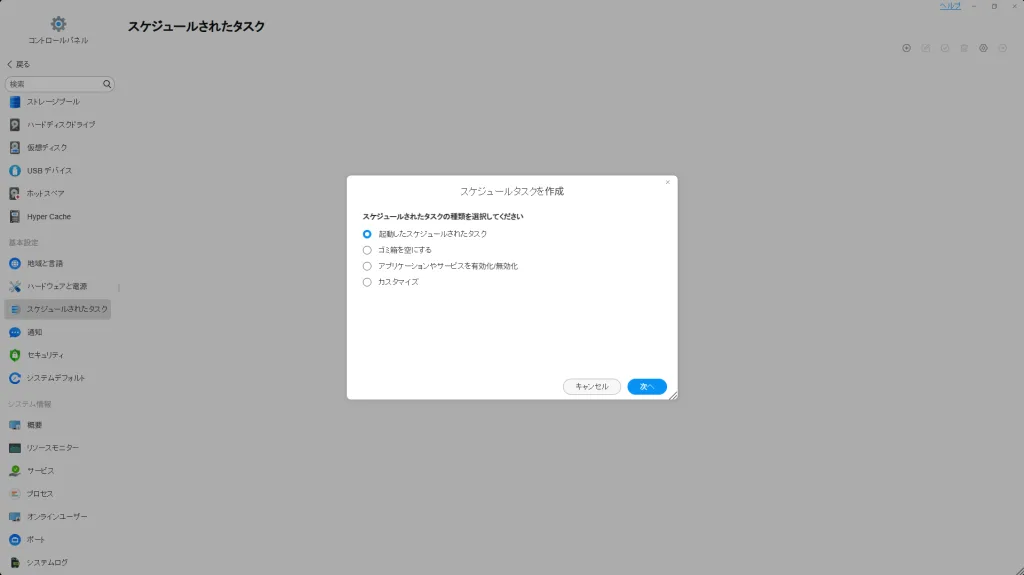Screen dimensions: 1024x575
Task: Close the スケジュールタスクを作成 dialog
Action: point(667,182)
